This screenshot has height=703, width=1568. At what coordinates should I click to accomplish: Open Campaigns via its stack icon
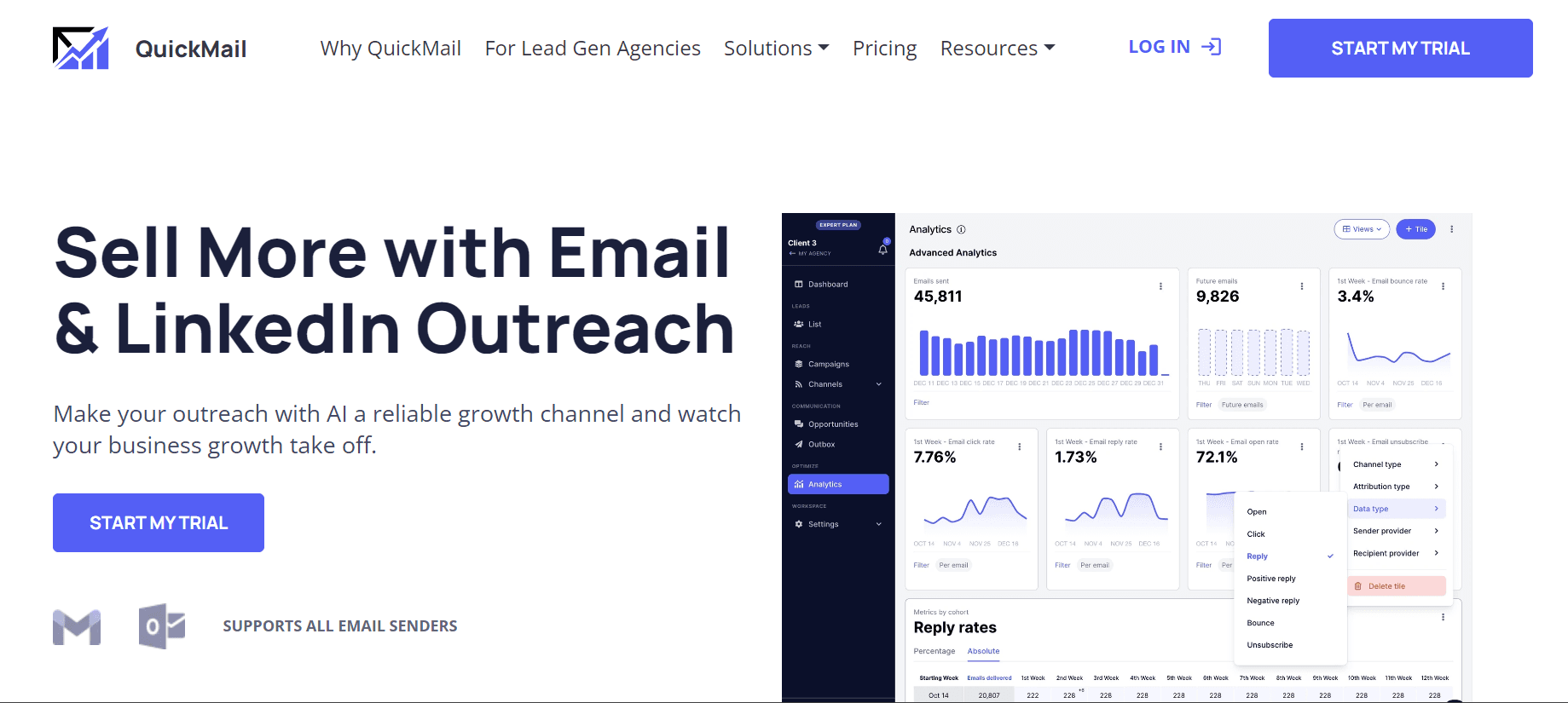pos(799,364)
